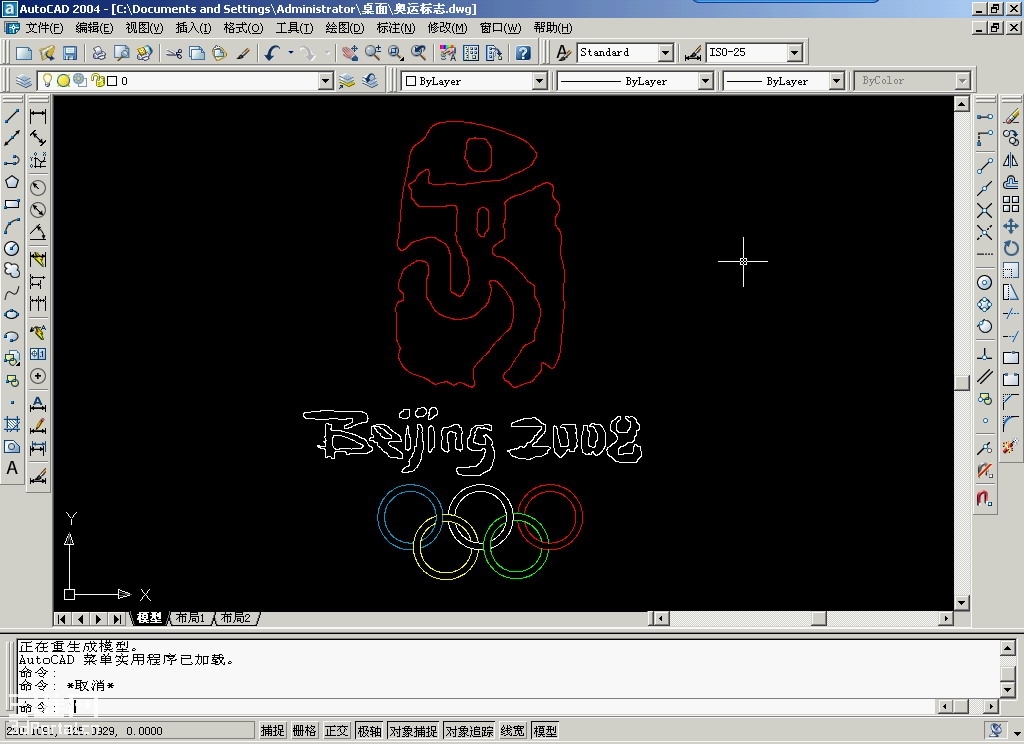Open the Undo history dropdown arrow
This screenshot has height=744, width=1024.
291,53
